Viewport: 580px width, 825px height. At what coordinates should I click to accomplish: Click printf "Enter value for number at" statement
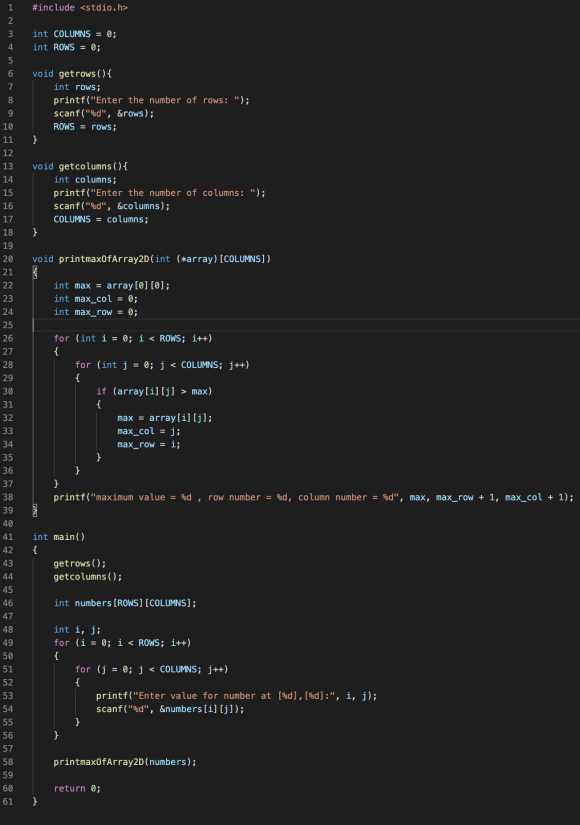(x=236, y=696)
